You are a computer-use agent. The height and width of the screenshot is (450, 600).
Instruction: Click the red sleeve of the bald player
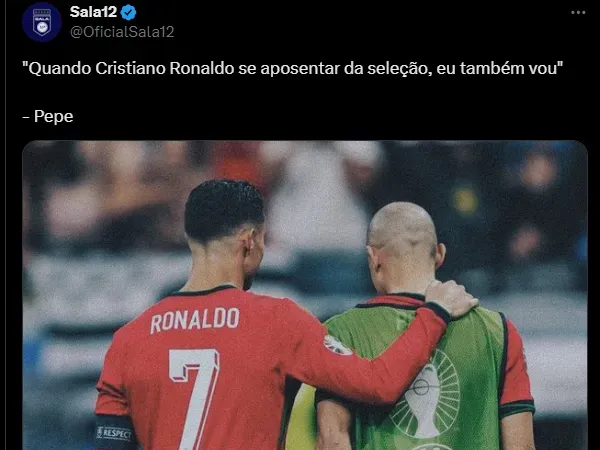tap(517, 367)
